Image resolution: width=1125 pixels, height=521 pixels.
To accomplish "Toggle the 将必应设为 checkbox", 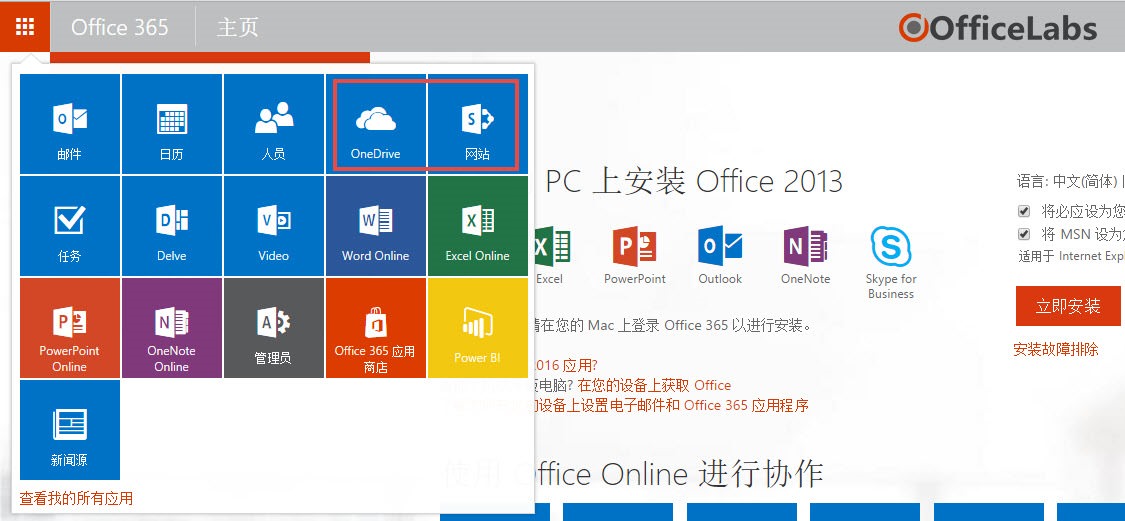I will 1024,211.
